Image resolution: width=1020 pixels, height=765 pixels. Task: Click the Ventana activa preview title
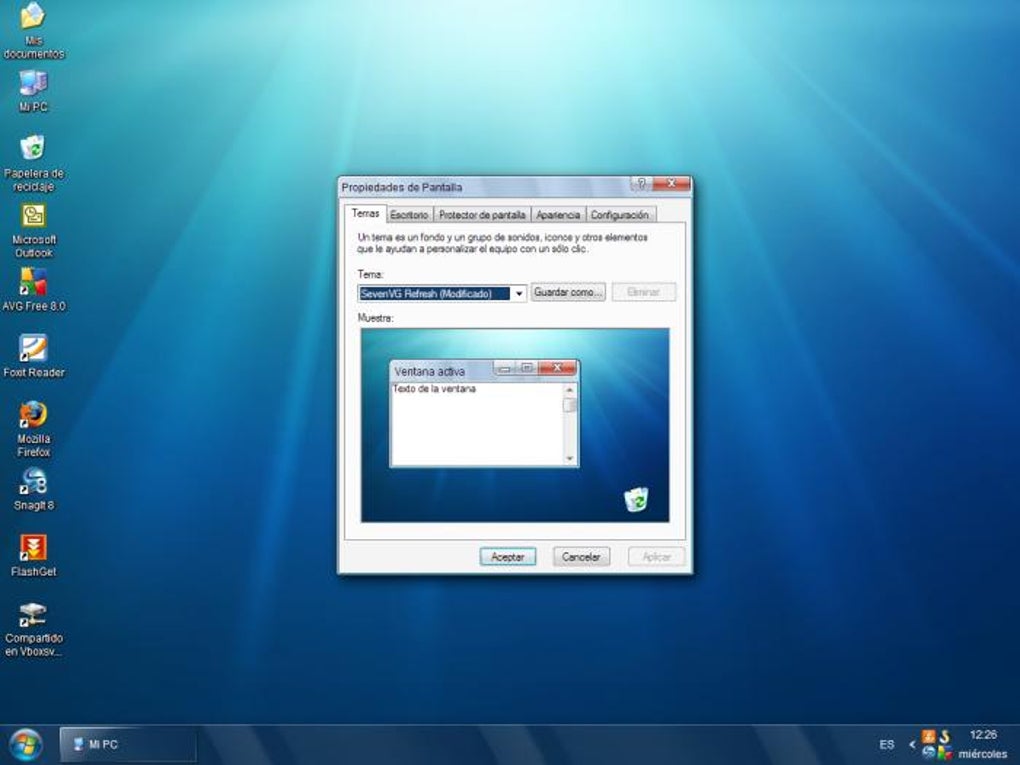point(429,371)
